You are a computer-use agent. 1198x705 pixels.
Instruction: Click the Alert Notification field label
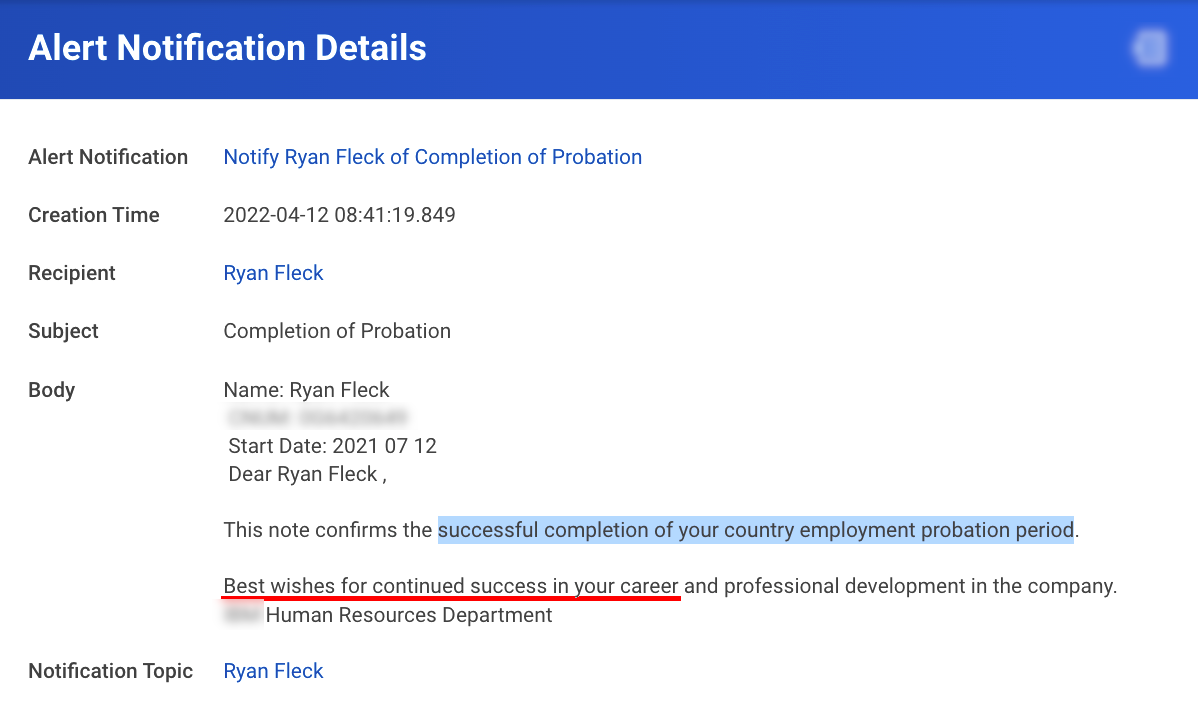click(108, 157)
